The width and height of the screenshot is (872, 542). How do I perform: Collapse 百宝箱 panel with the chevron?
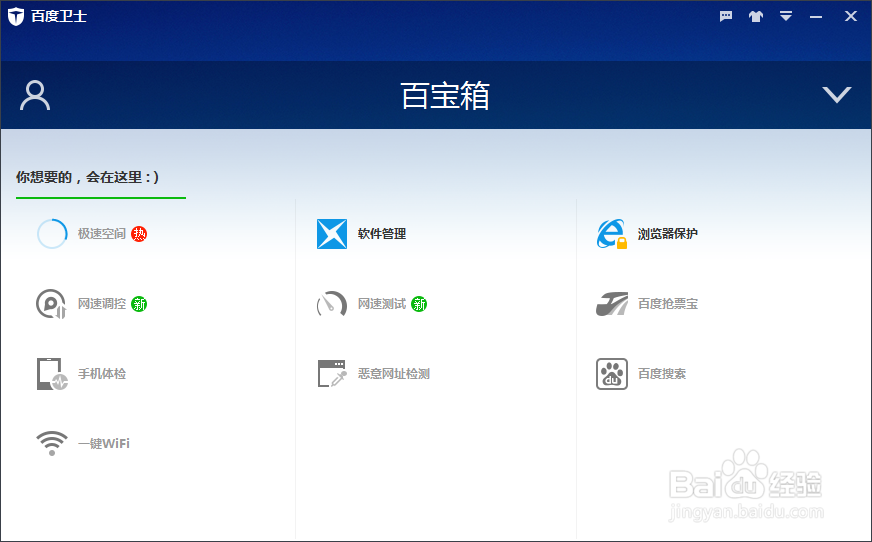[x=836, y=95]
